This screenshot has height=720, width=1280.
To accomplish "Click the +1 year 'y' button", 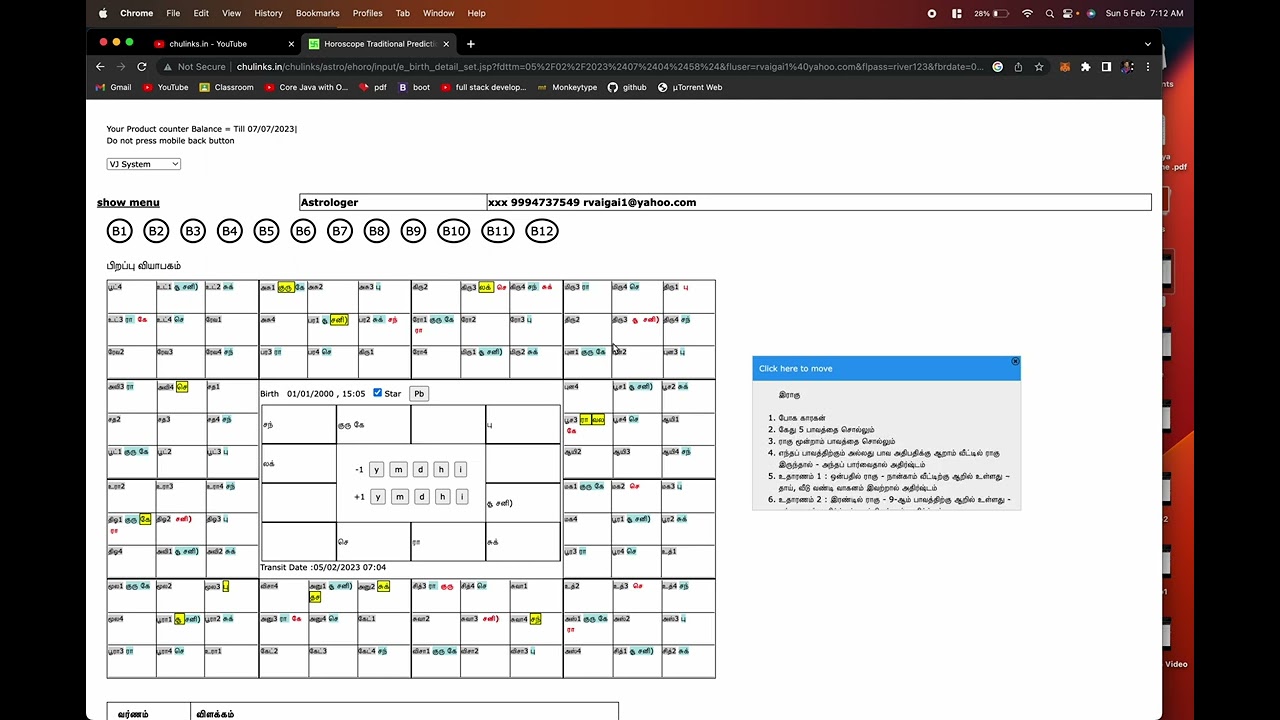I will [378, 497].
